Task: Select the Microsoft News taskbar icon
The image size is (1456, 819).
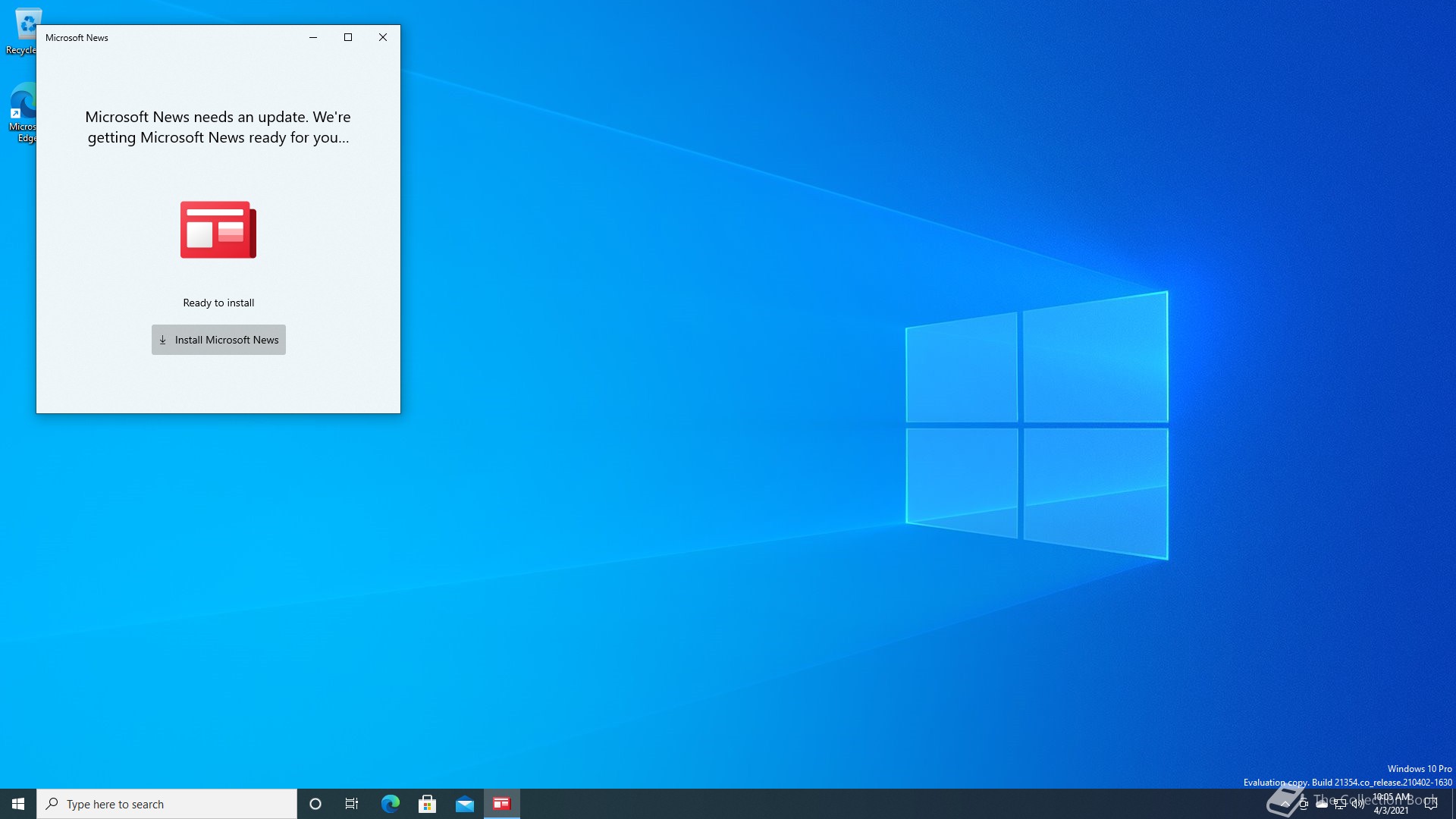Action: [x=501, y=803]
